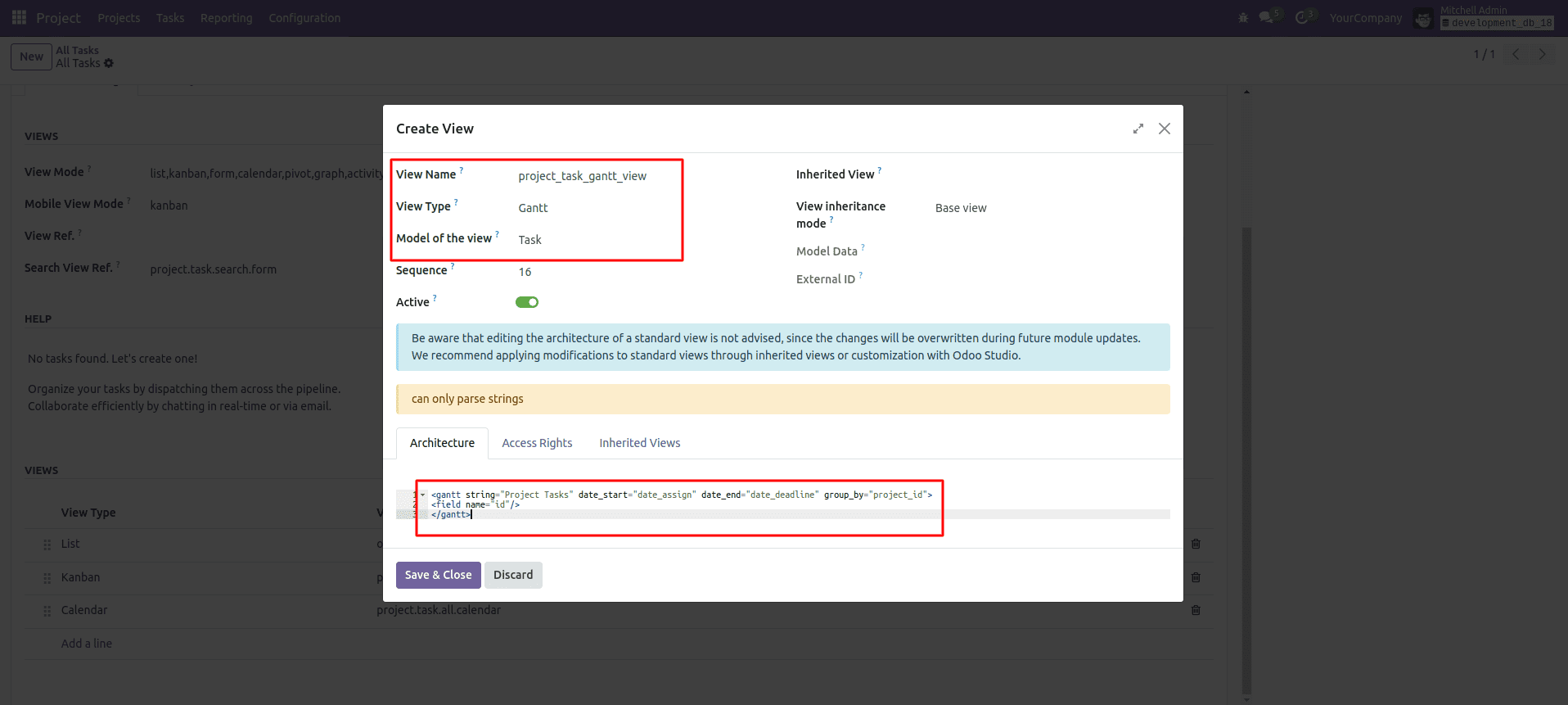The width and height of the screenshot is (1568, 705).
Task: Open the Inherited View selection field
Action: point(1052,174)
